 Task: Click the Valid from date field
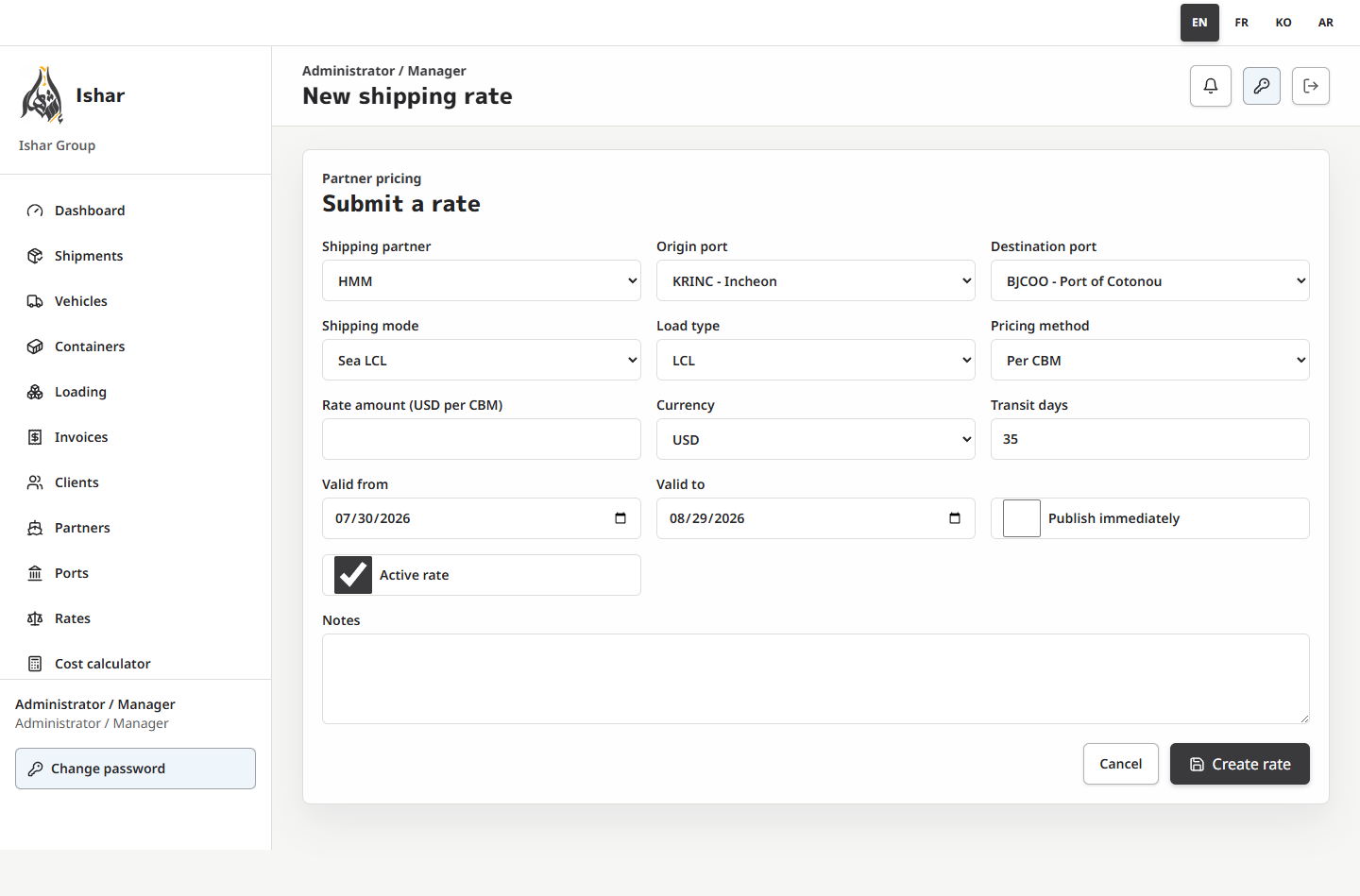(x=482, y=518)
